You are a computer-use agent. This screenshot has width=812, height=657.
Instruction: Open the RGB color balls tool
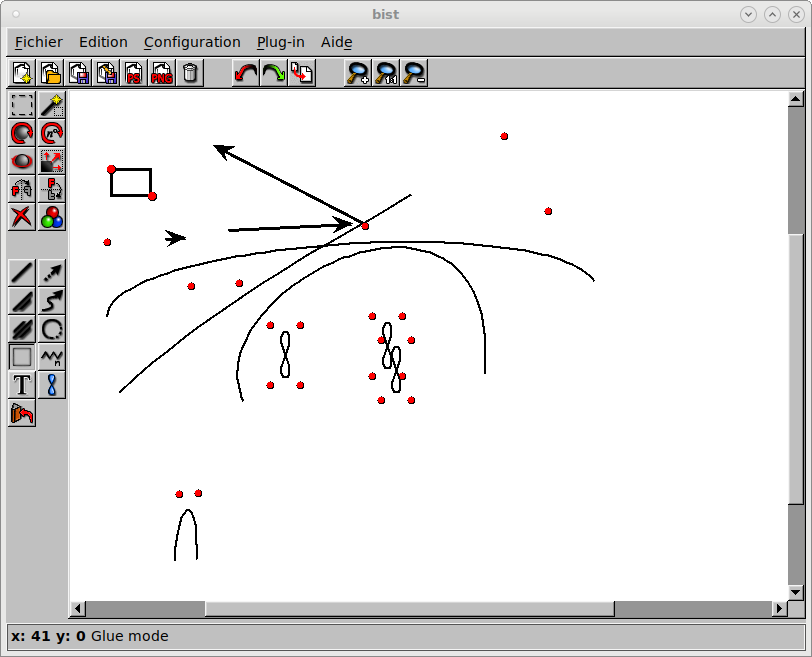point(52,217)
